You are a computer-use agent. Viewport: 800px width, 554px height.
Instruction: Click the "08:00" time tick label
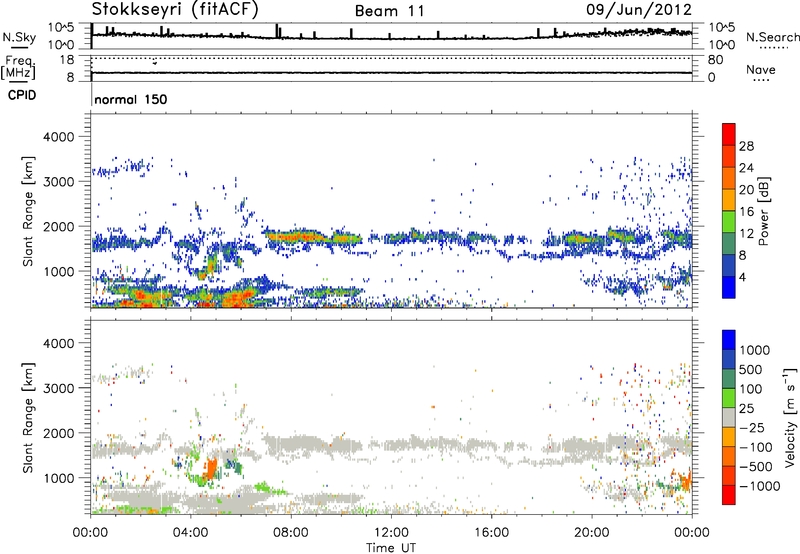click(x=291, y=533)
